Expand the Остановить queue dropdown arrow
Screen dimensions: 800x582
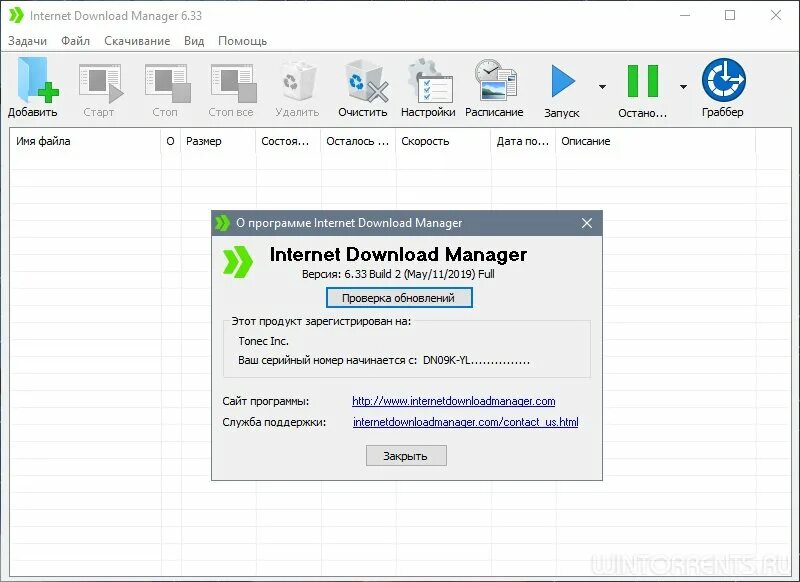point(683,87)
